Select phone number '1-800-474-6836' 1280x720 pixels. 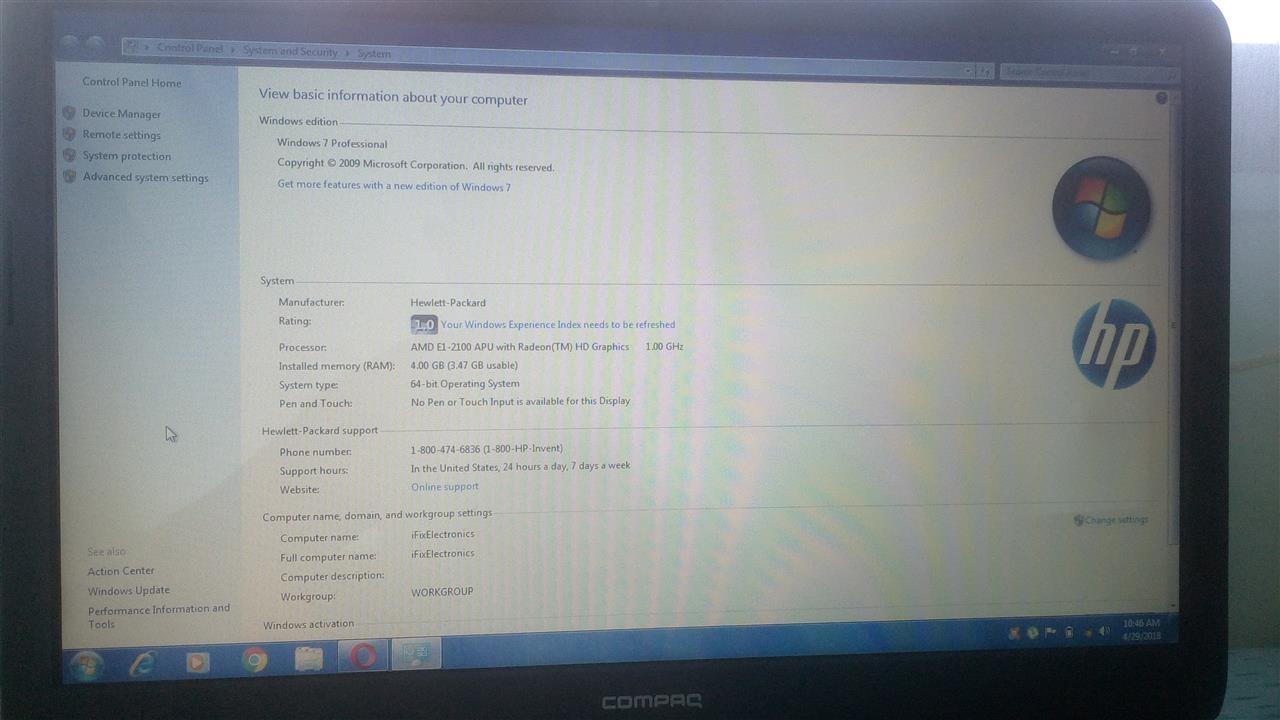click(445, 449)
